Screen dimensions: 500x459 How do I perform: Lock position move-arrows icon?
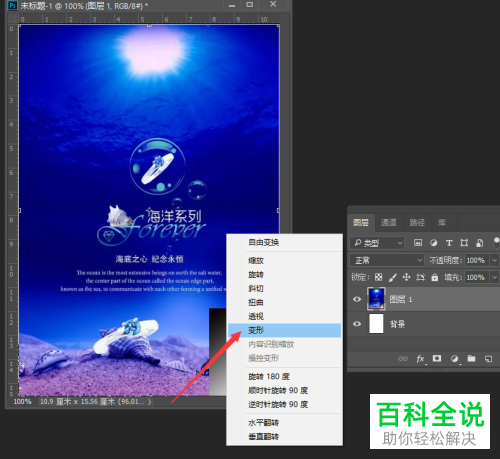[406, 277]
